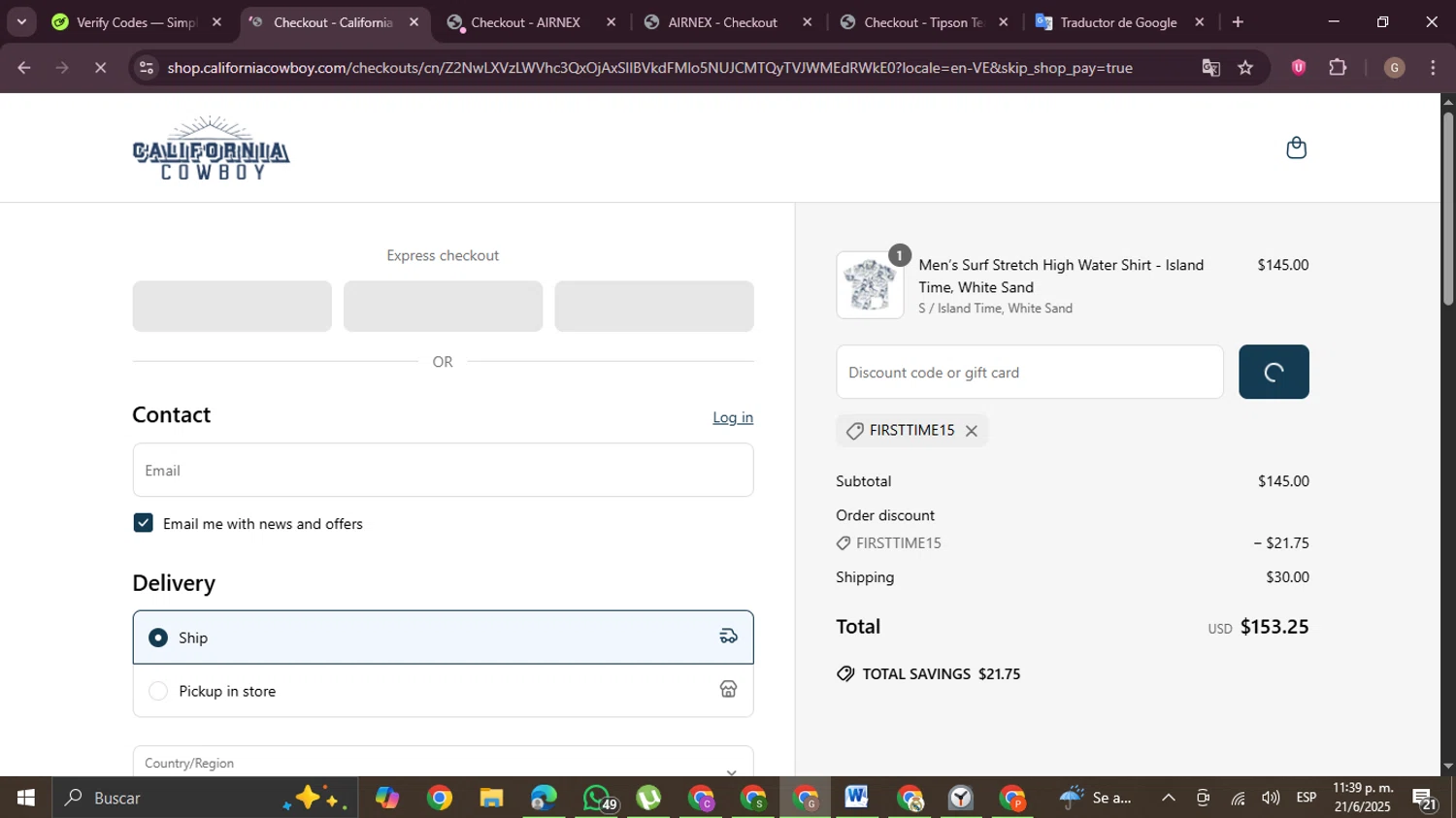Click the California Cowboy logo
Image resolution: width=1456 pixels, height=818 pixels.
[211, 147]
